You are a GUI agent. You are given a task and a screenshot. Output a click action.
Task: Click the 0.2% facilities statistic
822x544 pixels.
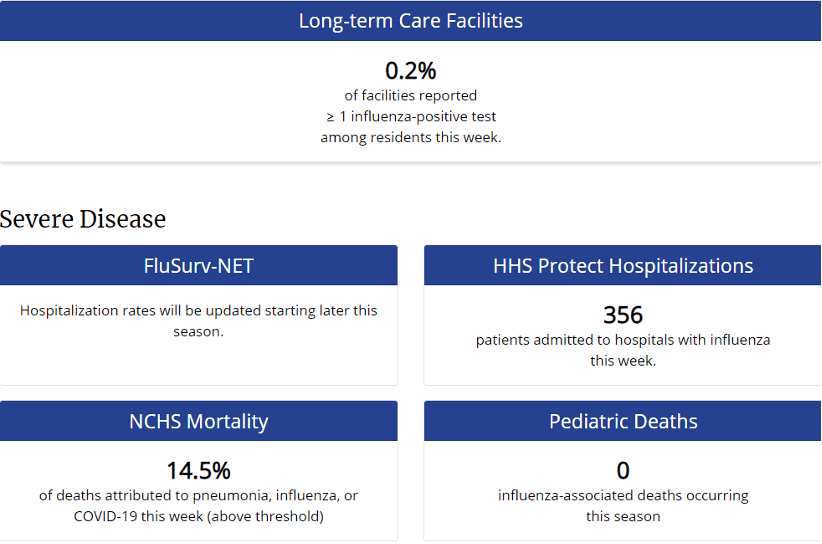click(x=410, y=70)
